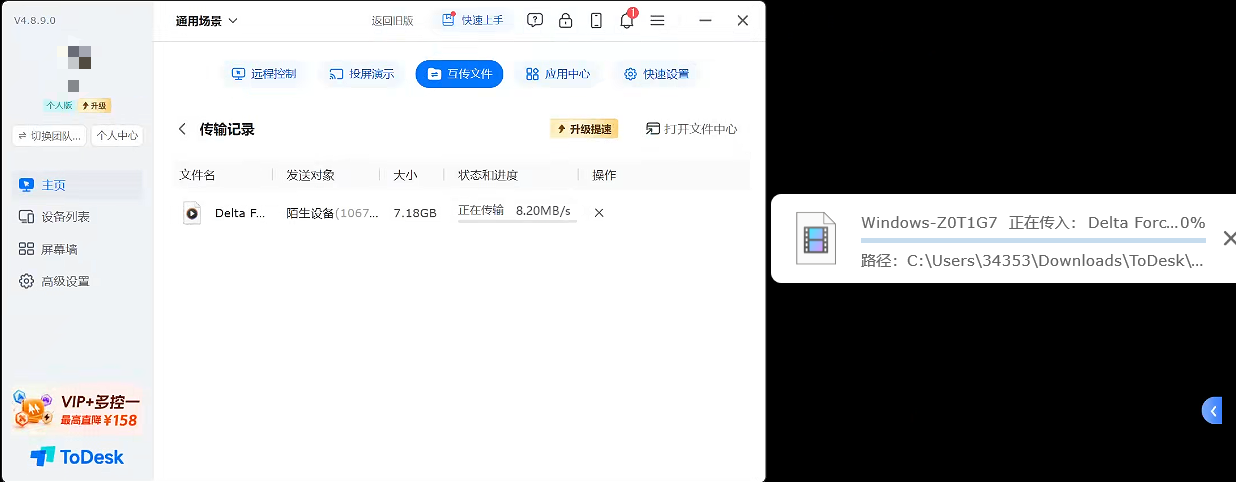Click the 状态和进度 column header
The image size is (1236, 482).
pyautogui.click(x=488, y=175)
